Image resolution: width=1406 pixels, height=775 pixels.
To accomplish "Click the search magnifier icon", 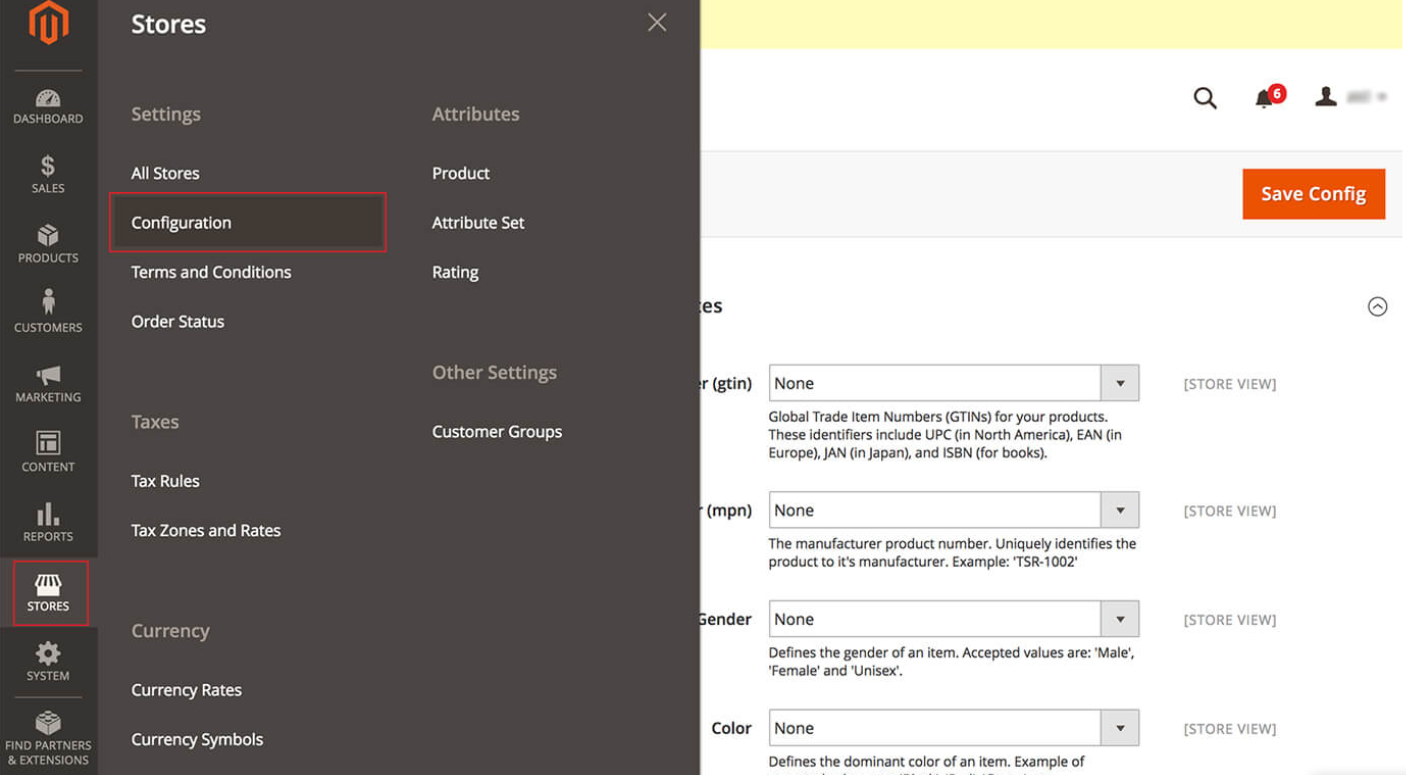I will 1205,98.
